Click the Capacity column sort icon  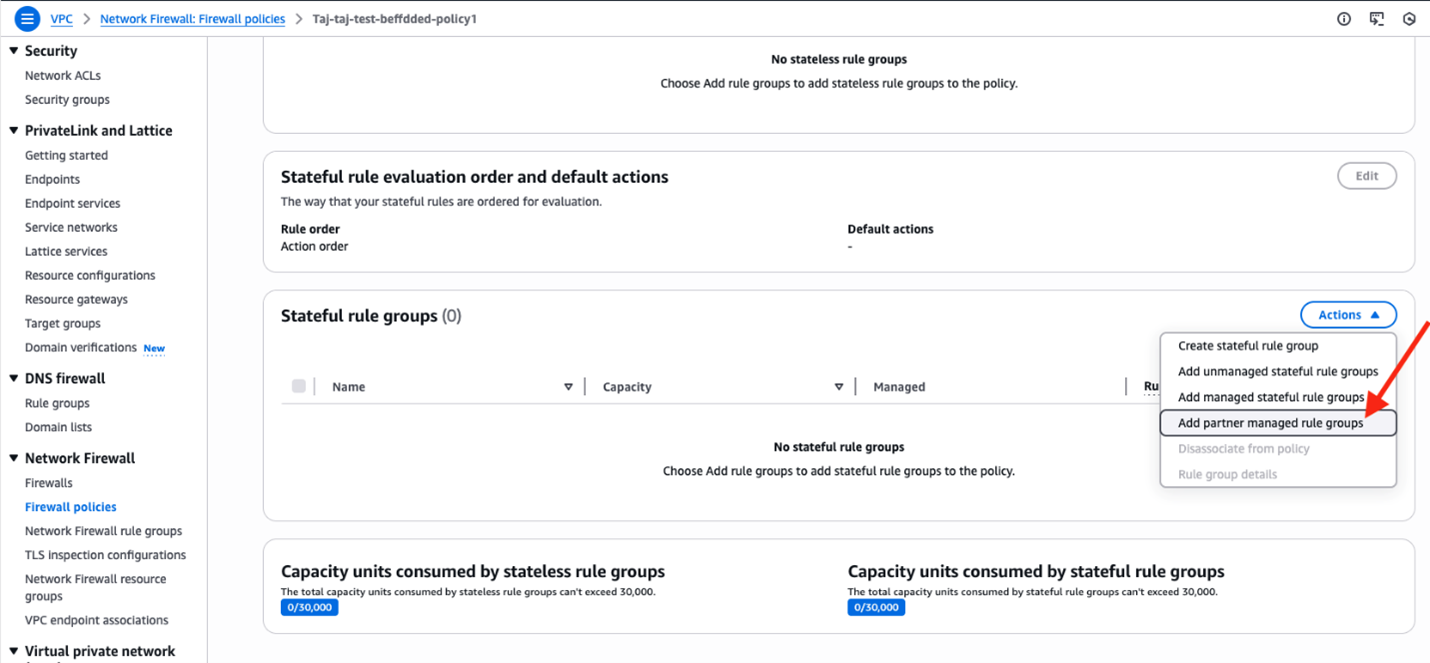click(838, 386)
